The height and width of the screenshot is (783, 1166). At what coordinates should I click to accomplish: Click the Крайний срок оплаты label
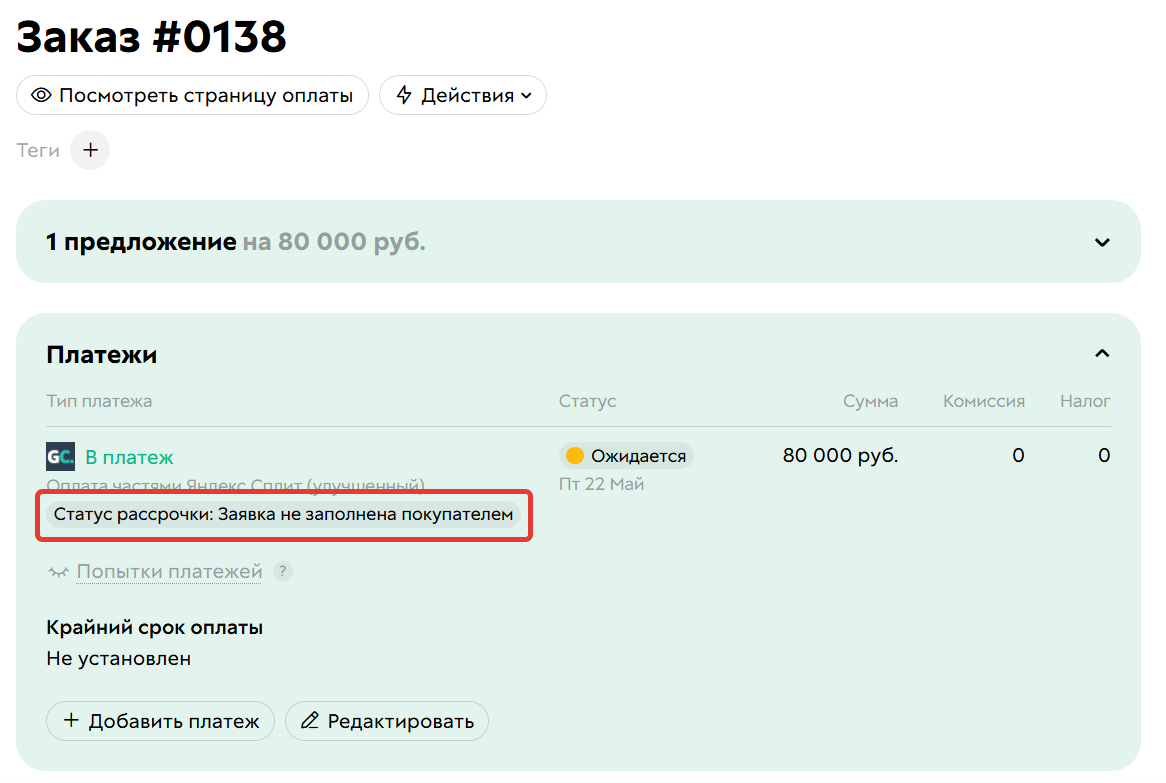point(155,628)
